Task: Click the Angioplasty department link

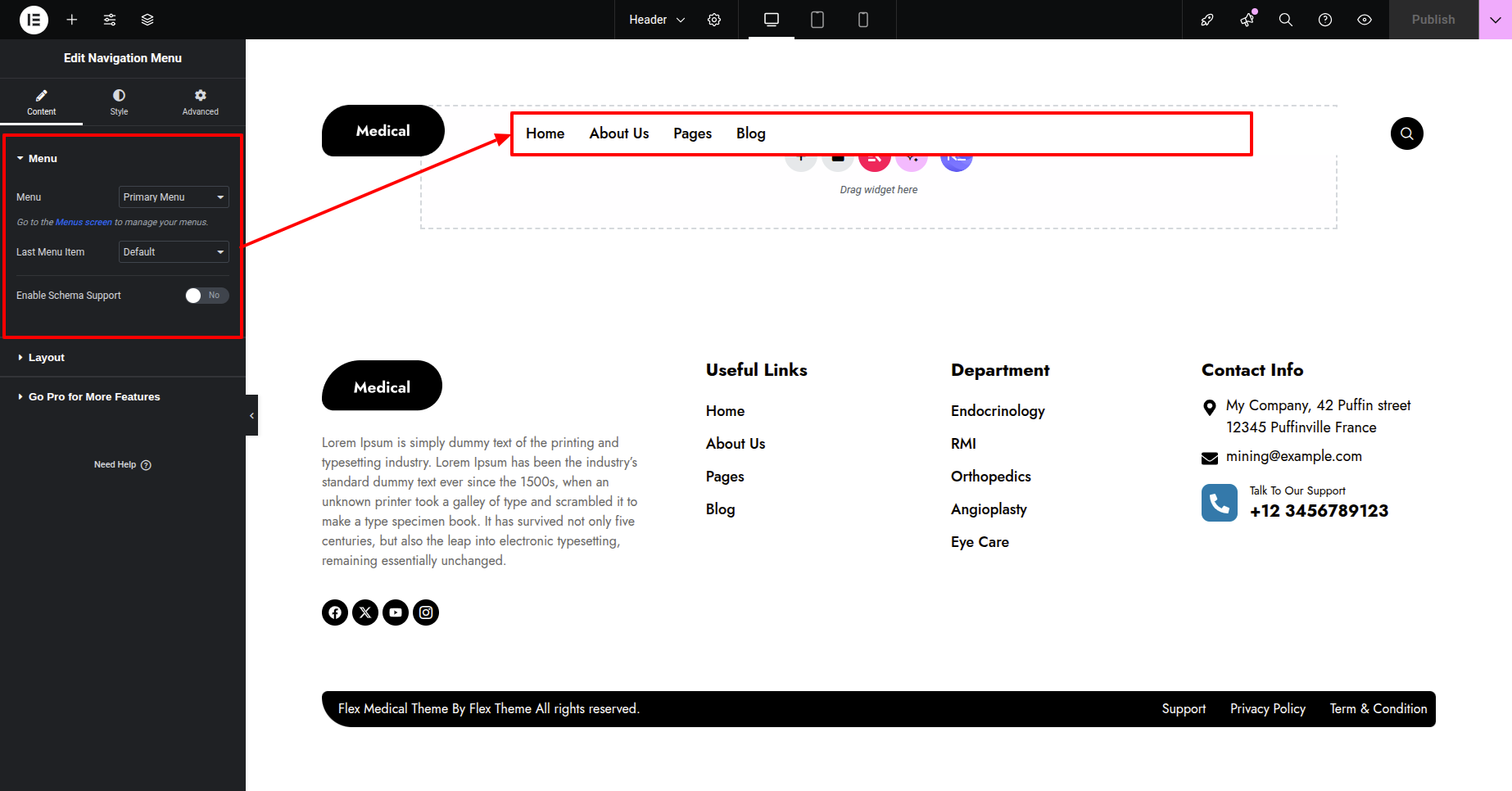Action: (x=989, y=509)
